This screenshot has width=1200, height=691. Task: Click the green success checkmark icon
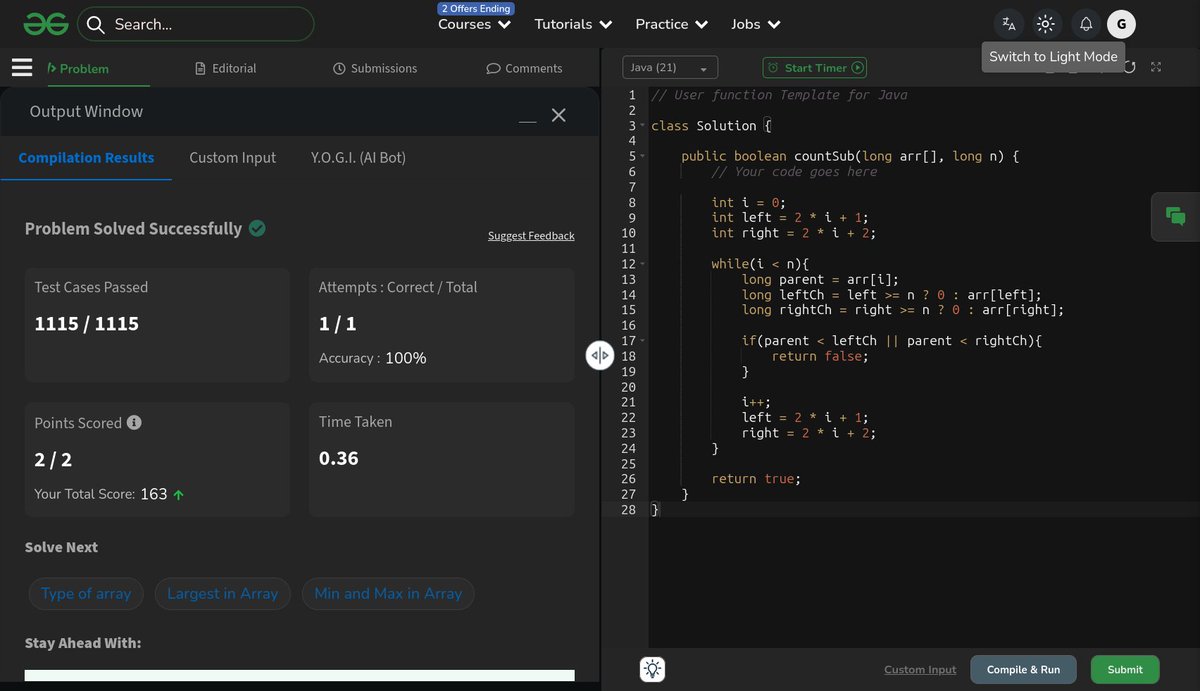click(257, 228)
